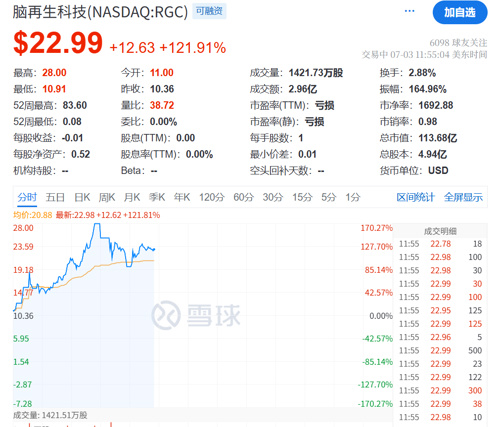Select the 30分 chart interval
Image resolution: width=500 pixels, height=427 pixels.
[273, 197]
